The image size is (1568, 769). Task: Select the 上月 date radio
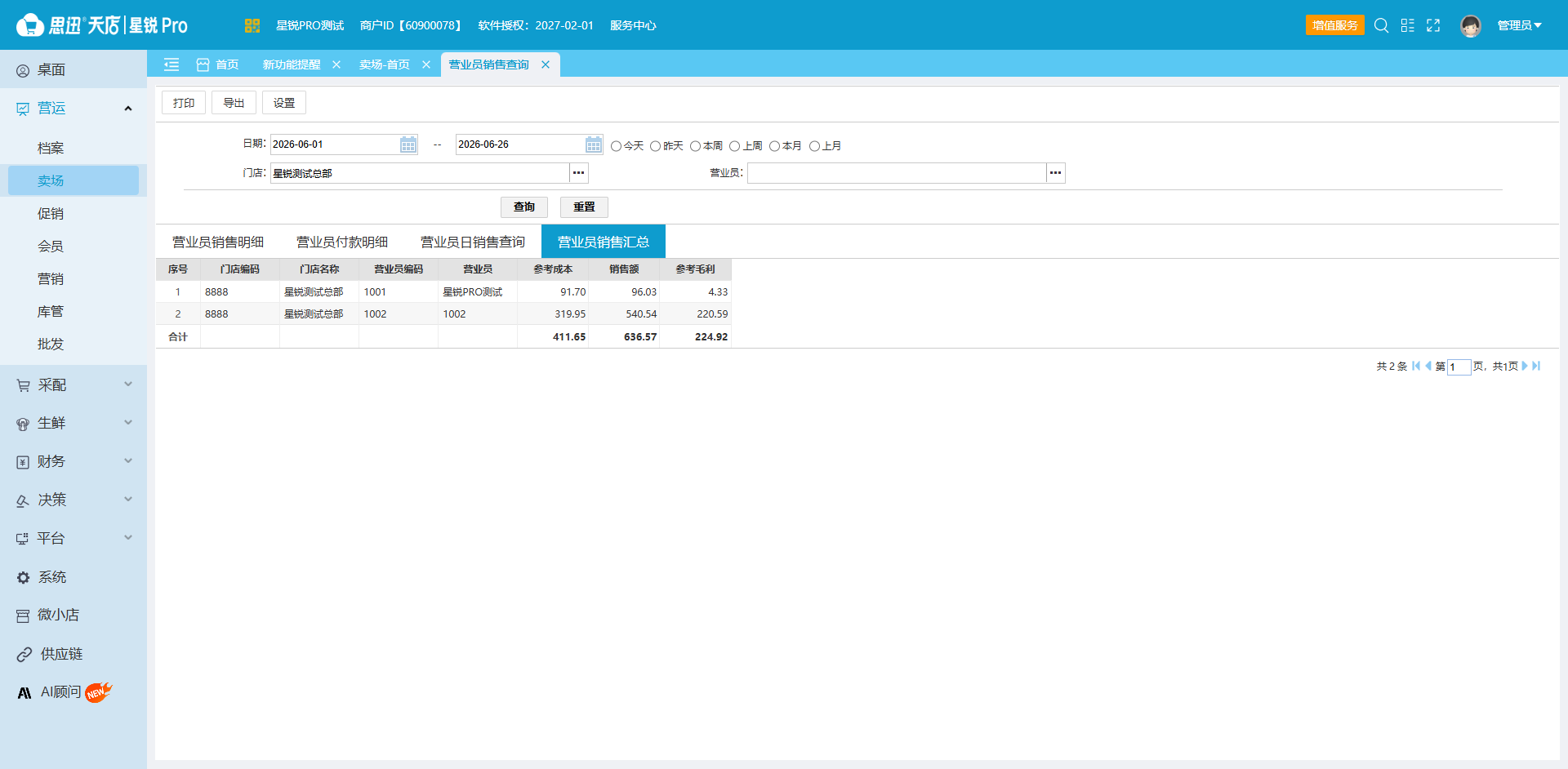[814, 146]
